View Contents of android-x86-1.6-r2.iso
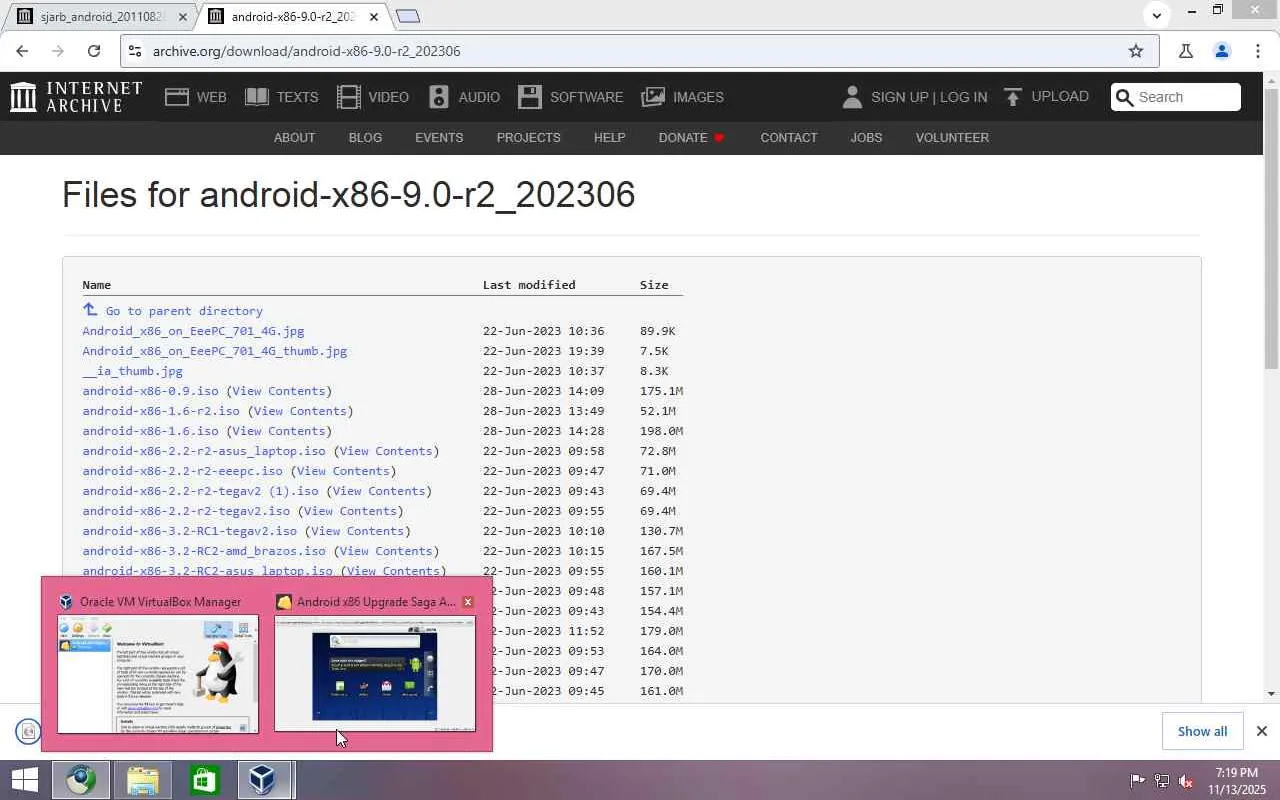This screenshot has height=800, width=1280. (x=300, y=411)
